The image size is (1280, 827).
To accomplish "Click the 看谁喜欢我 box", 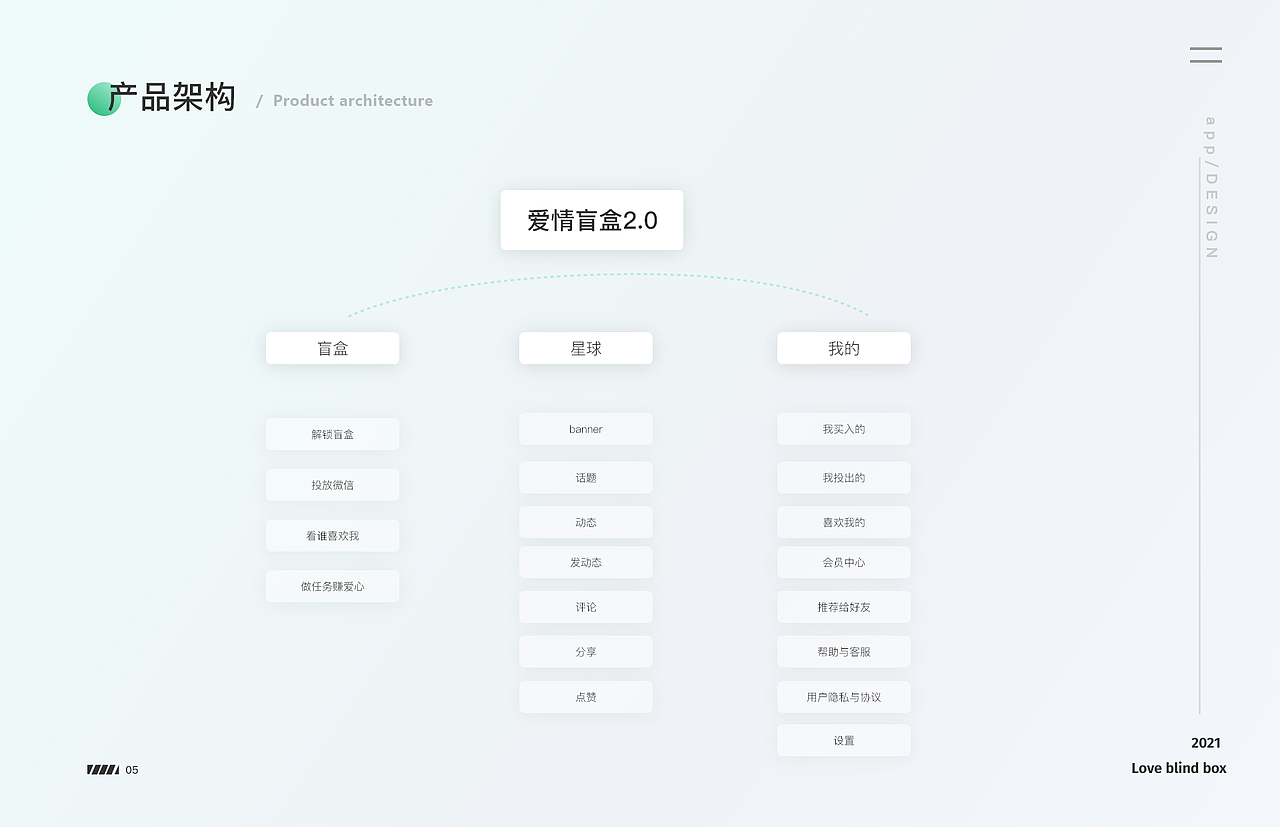I will [x=333, y=535].
